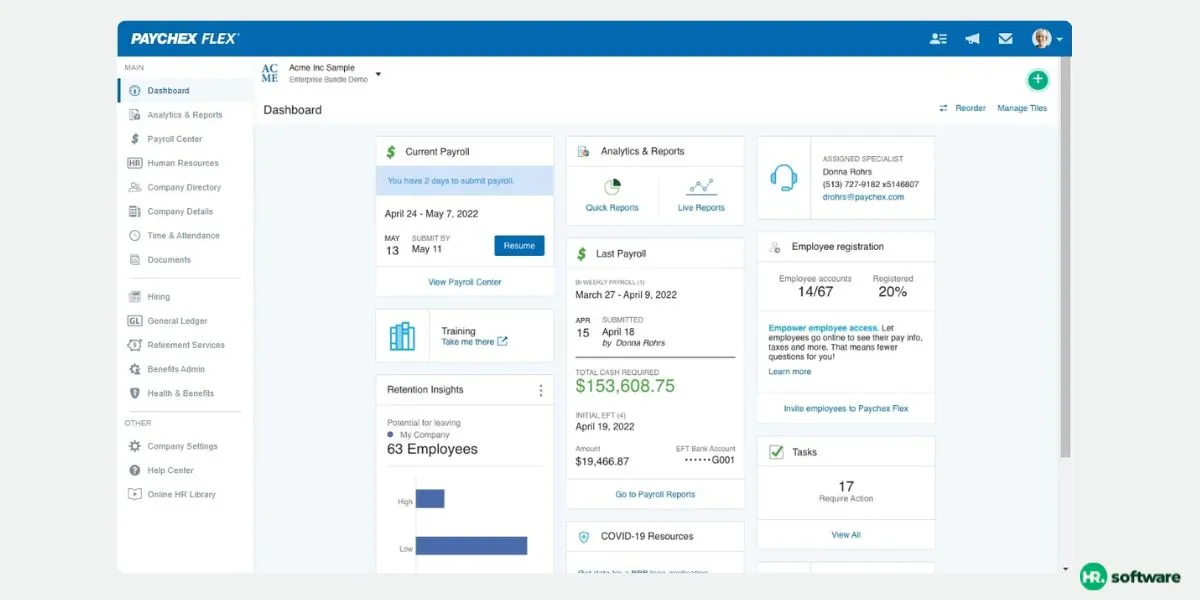Click the Employee registration tile icon

pyautogui.click(x=775, y=247)
